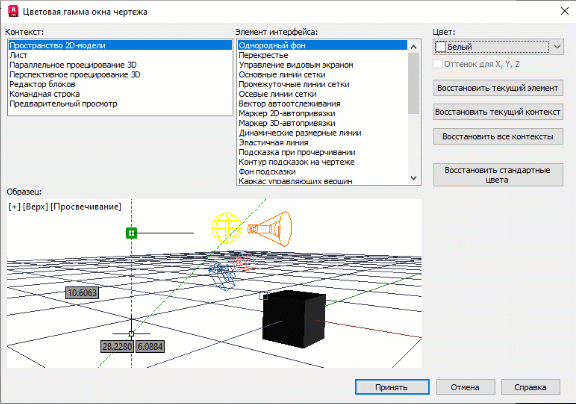This screenshot has height=404, width=576.
Task: Select element 'Динамические размерные линии'
Action: click(322, 133)
